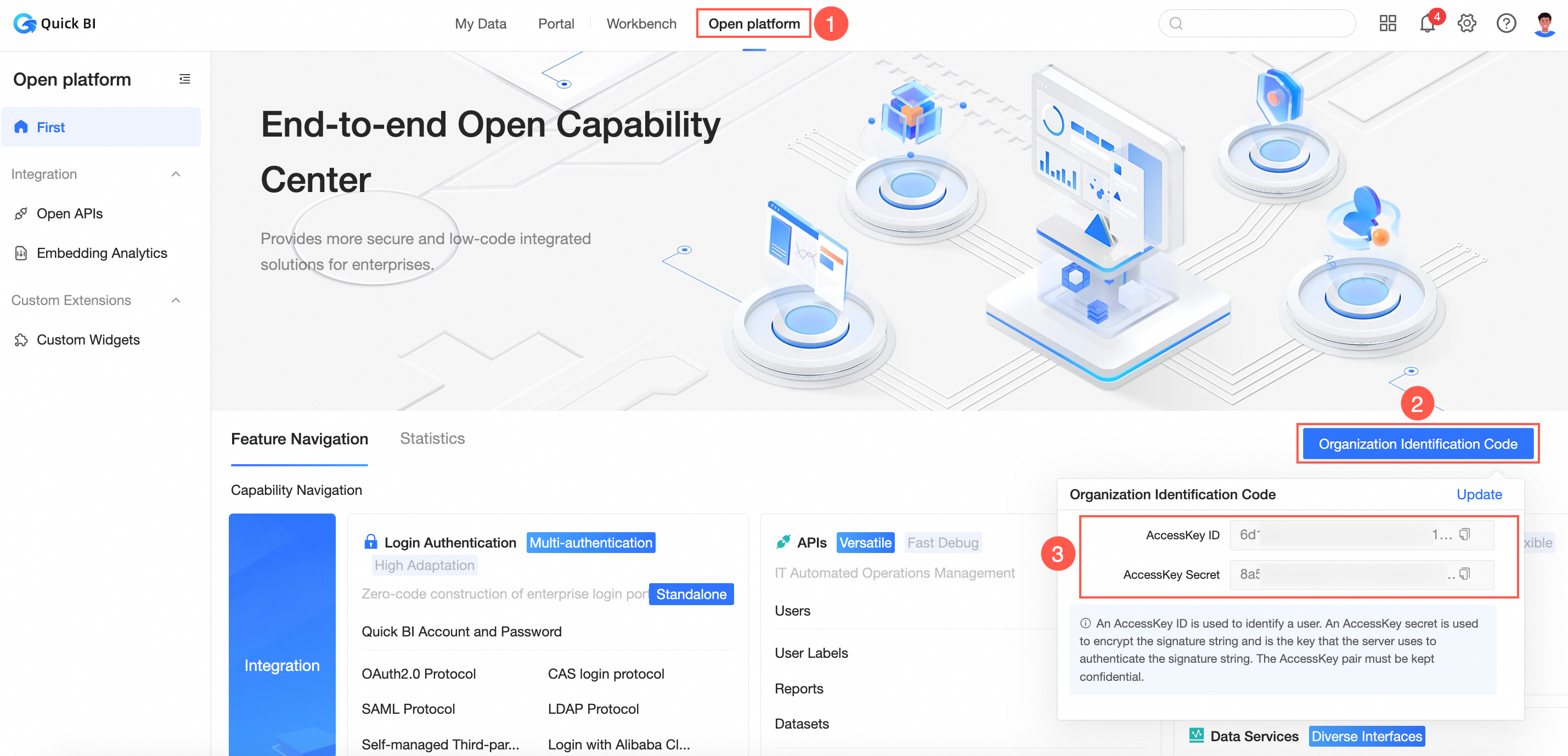This screenshot has width=1568, height=756.
Task: Select Custom Widgets in sidebar
Action: point(88,340)
